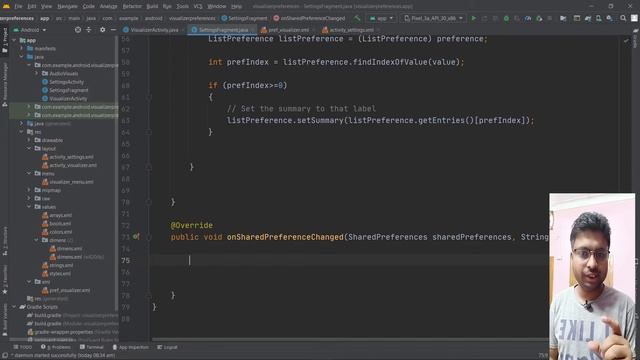This screenshot has width=640, height=360.
Task: Open the File menu
Action: click(x=18, y=7)
